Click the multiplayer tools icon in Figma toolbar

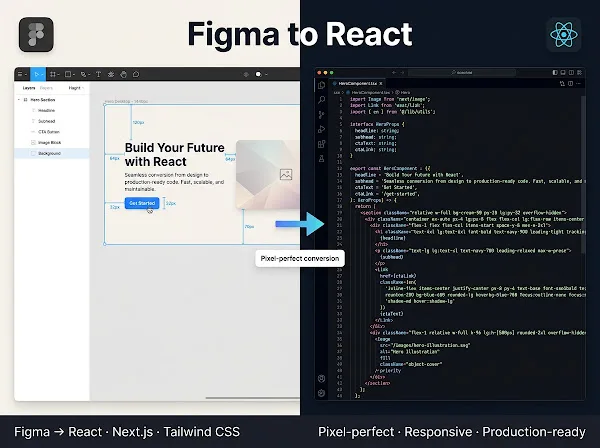pyautogui.click(x=246, y=74)
